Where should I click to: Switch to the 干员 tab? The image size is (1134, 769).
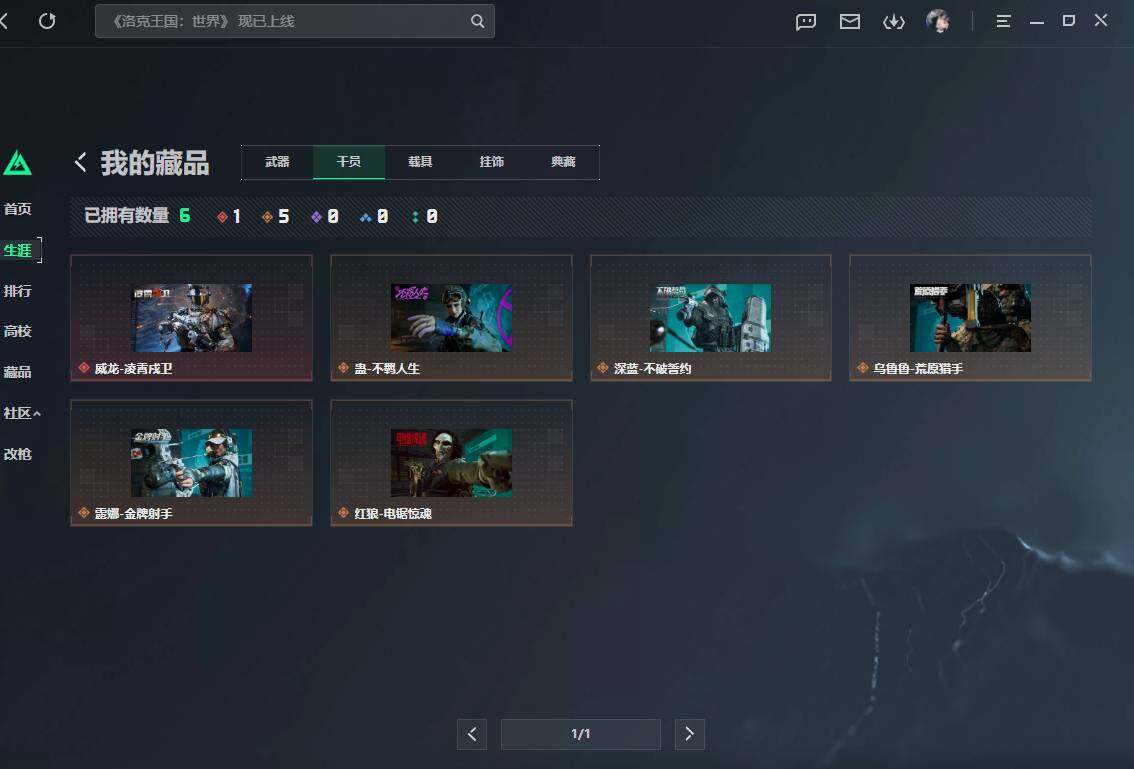click(349, 162)
